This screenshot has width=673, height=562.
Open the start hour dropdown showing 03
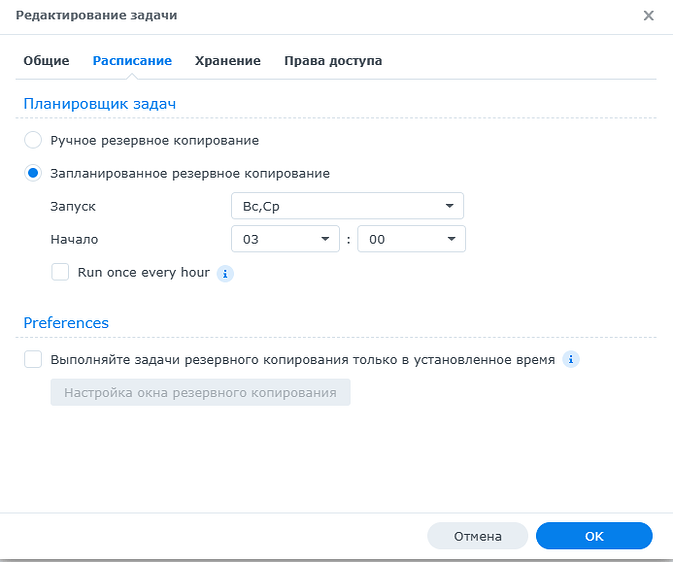click(x=285, y=239)
